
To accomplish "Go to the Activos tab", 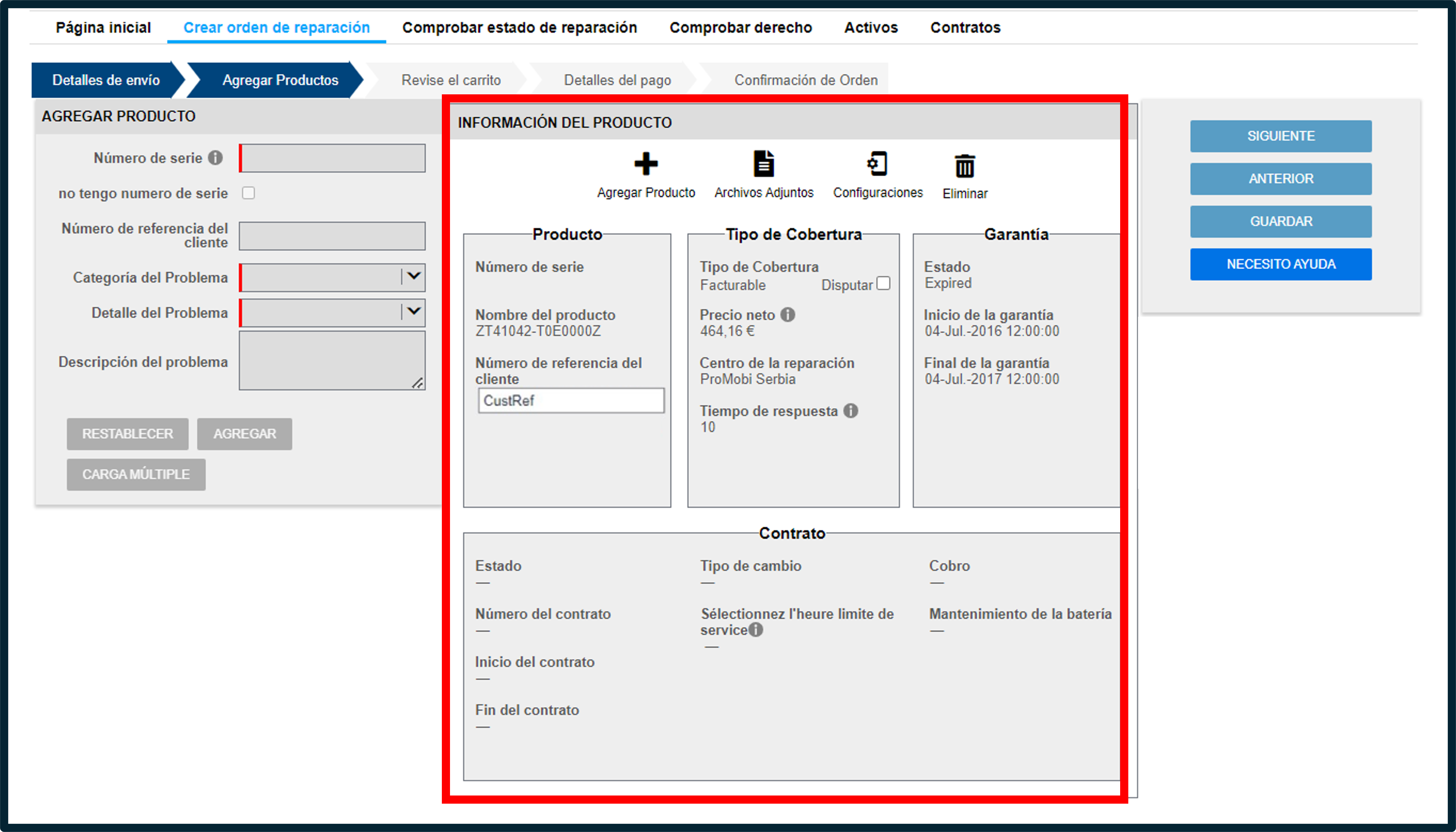I will pyautogui.click(x=871, y=28).
